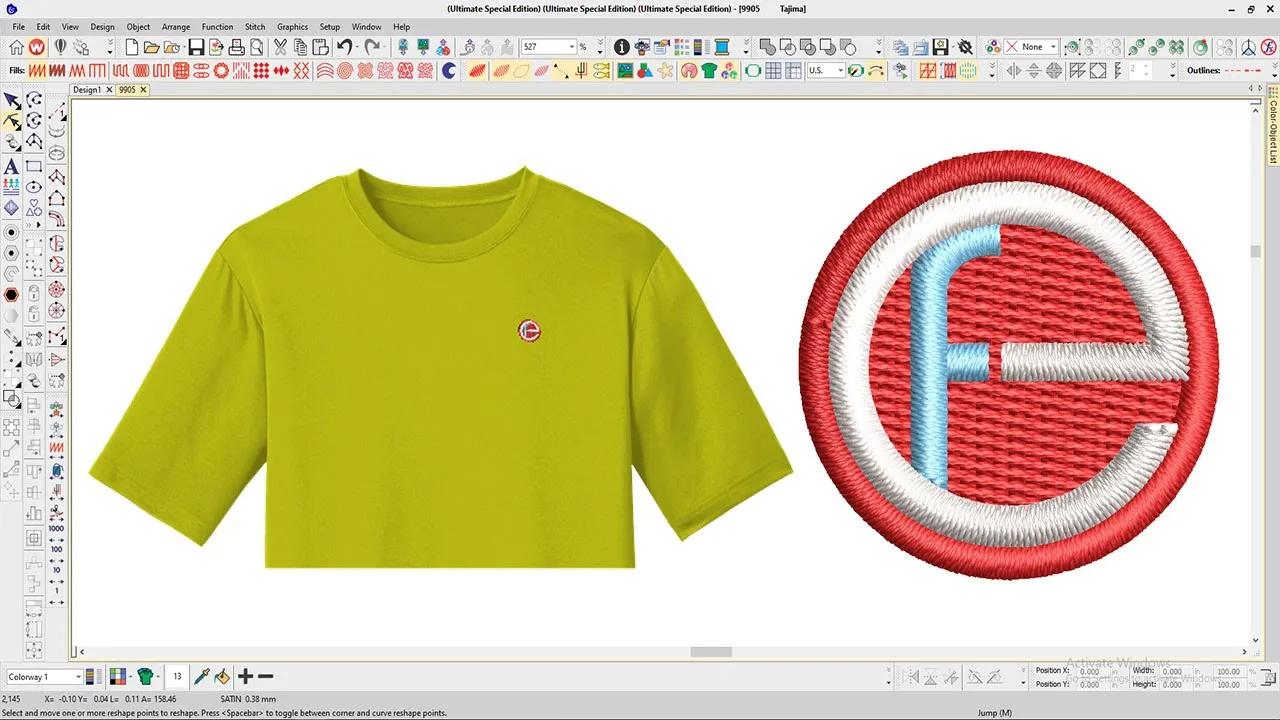
Task: Click the horizontal scrollbar thumb
Action: (x=711, y=652)
